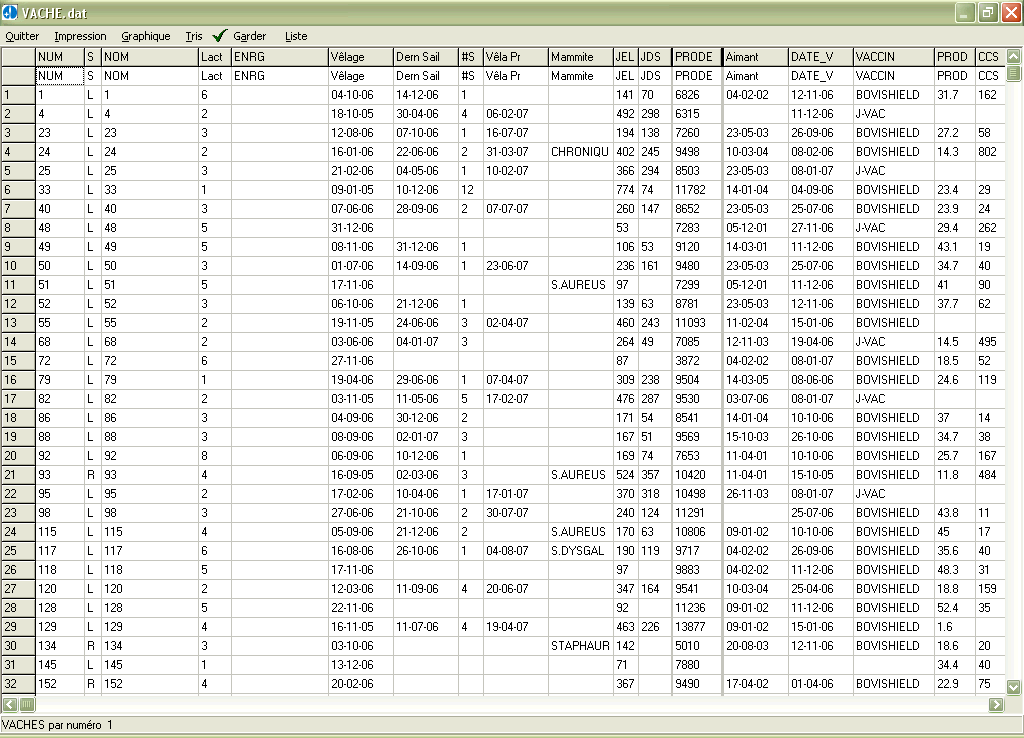
Task: Click the horizontal scroll right arrow
Action: (996, 704)
